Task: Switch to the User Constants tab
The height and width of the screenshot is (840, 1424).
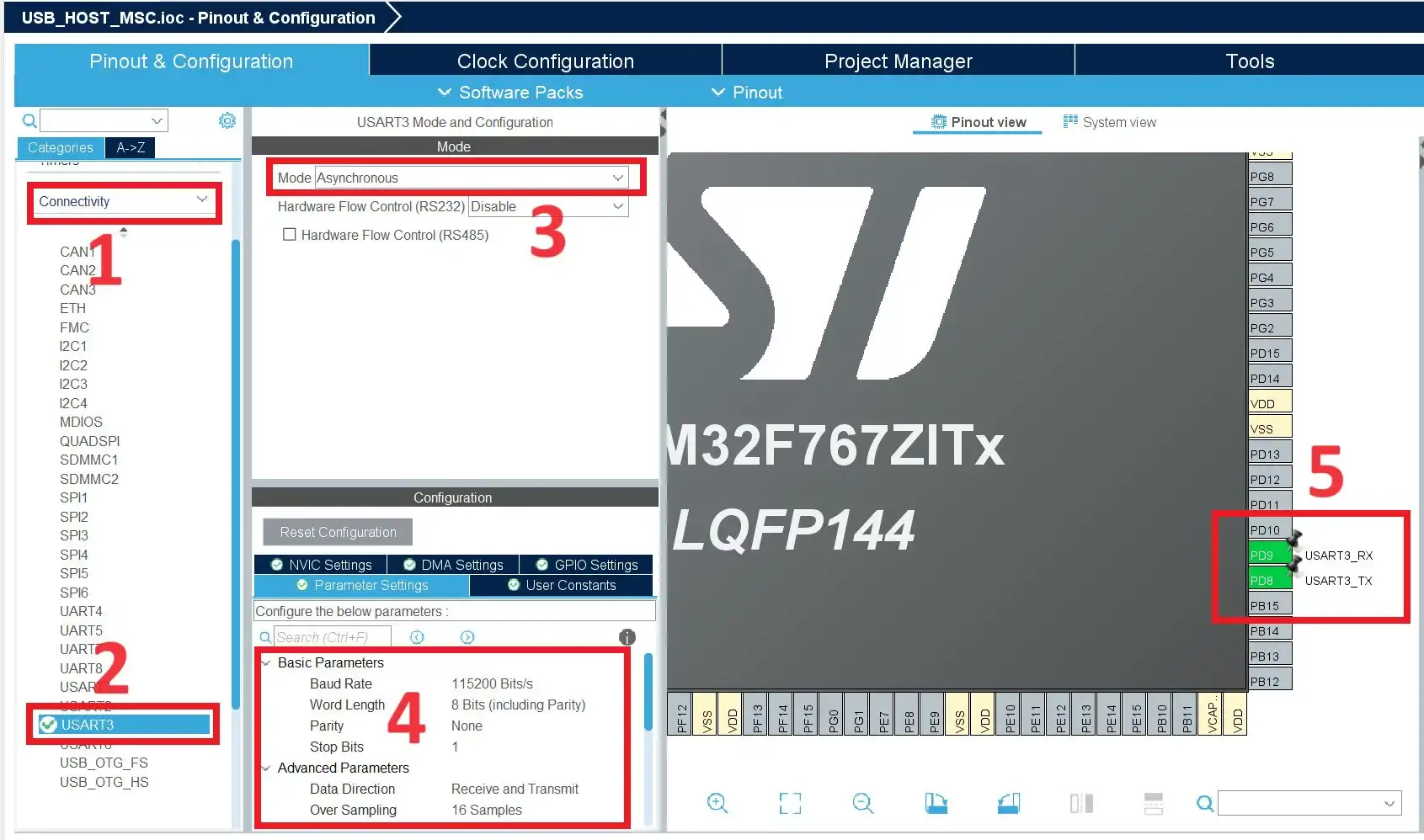Action: (562, 585)
